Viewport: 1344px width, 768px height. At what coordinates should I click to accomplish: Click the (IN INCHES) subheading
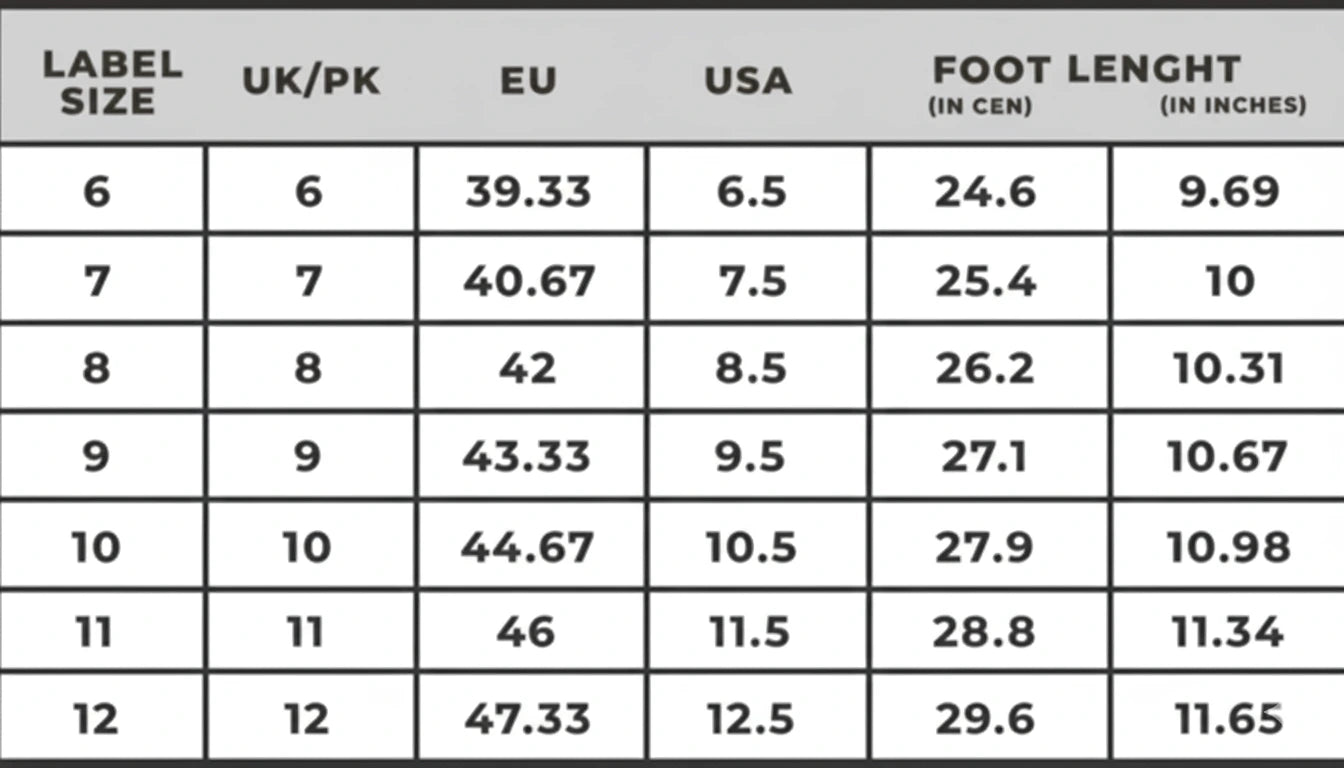[1233, 106]
